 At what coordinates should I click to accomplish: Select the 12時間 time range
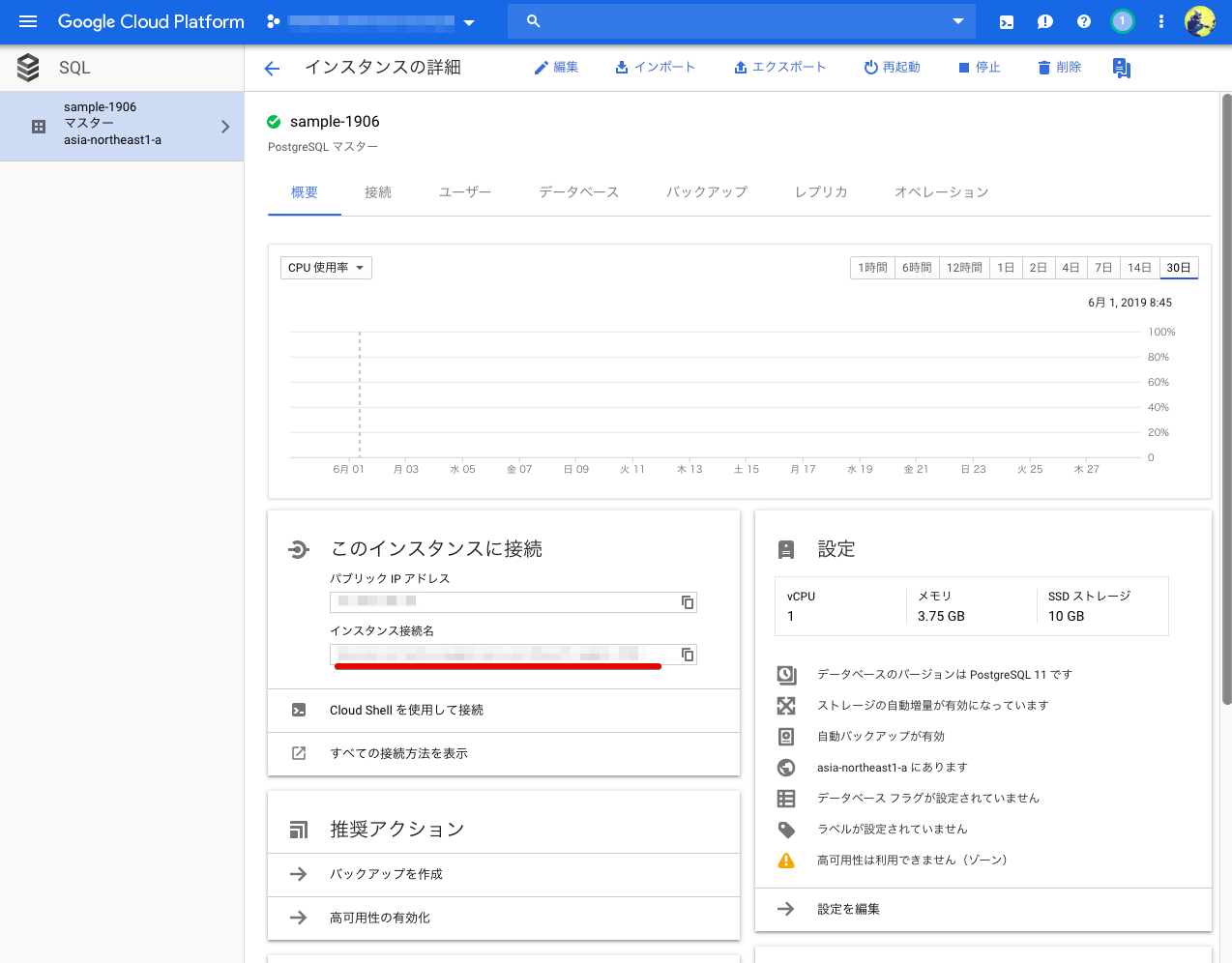(x=964, y=268)
